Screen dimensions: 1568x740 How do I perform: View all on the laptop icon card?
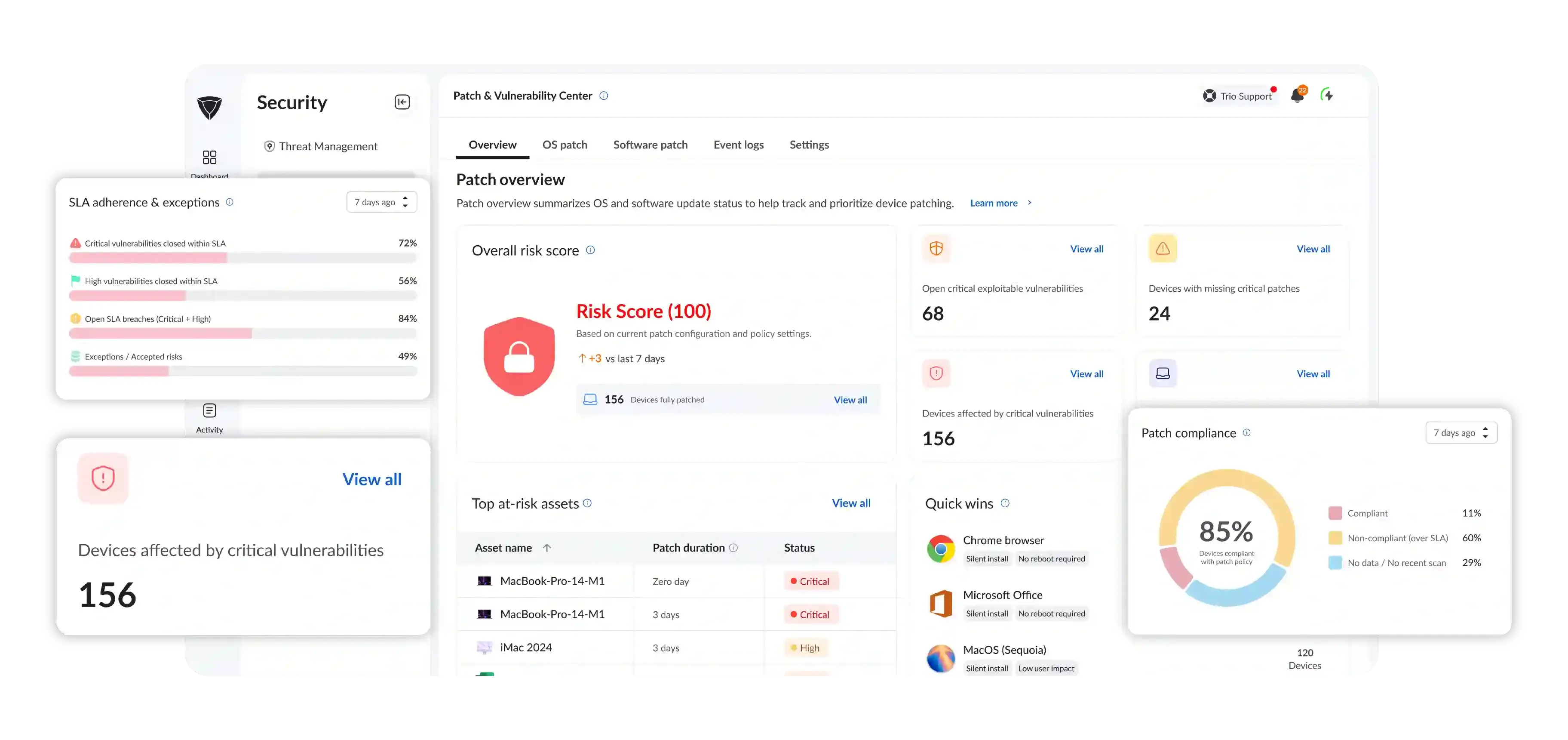(1313, 374)
